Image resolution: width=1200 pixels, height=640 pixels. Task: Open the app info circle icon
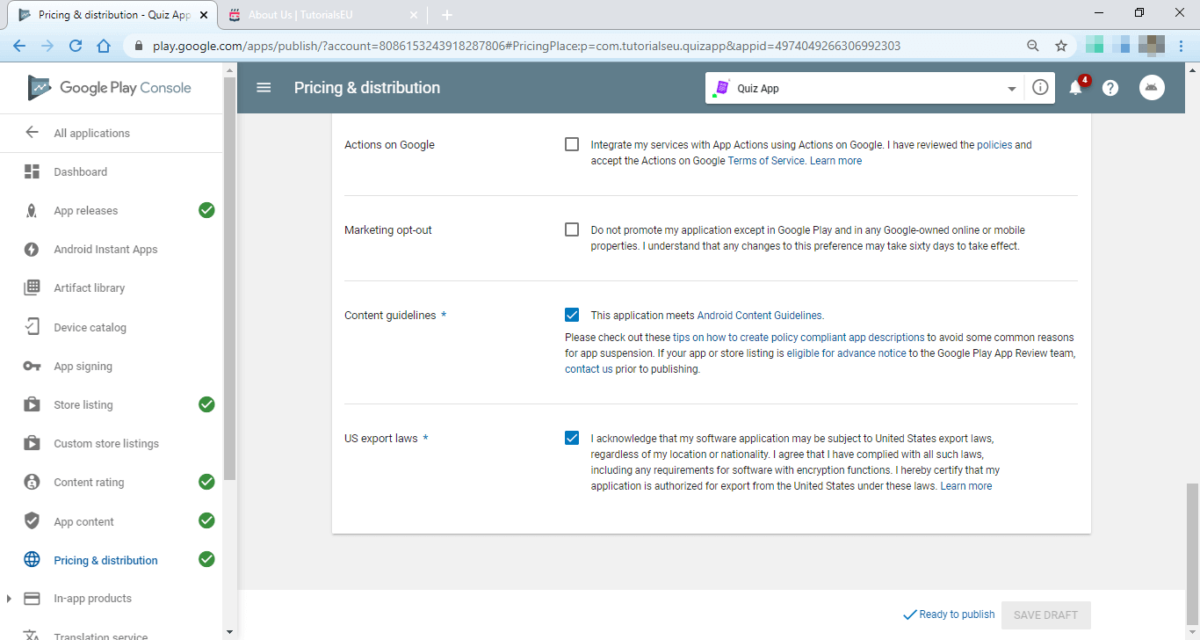(1040, 88)
